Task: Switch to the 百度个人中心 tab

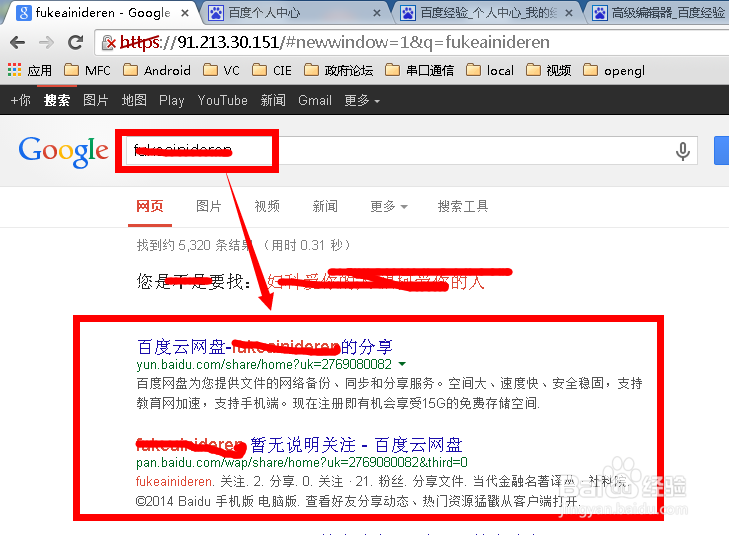Action: click(293, 13)
